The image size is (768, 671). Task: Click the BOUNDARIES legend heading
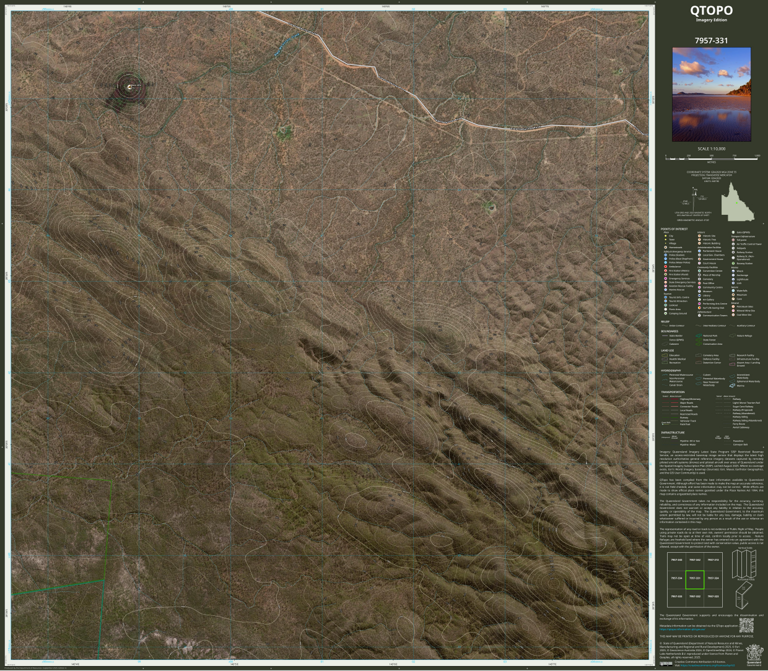(x=670, y=332)
